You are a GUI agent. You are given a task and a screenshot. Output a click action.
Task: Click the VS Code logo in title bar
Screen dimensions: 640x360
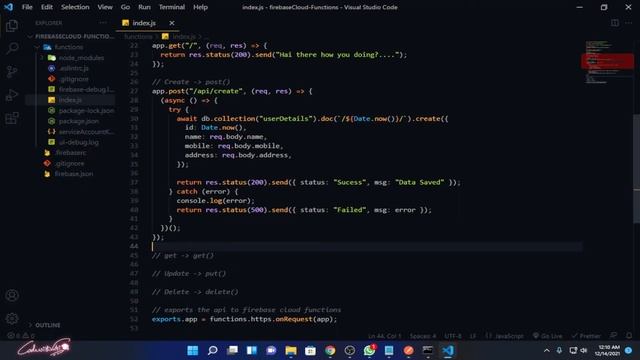pyautogui.click(x=9, y=7)
